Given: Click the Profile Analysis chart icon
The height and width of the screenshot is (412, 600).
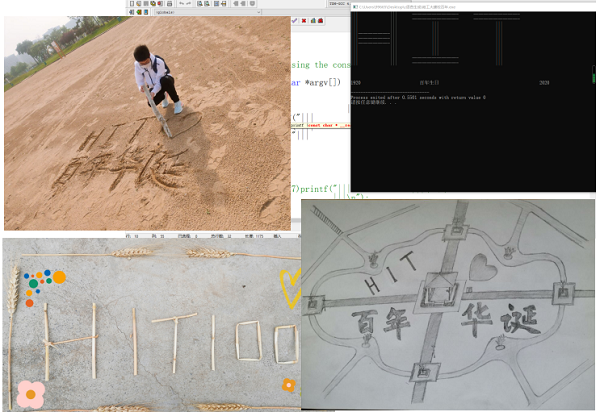Looking at the screenshot, I should point(313,21).
